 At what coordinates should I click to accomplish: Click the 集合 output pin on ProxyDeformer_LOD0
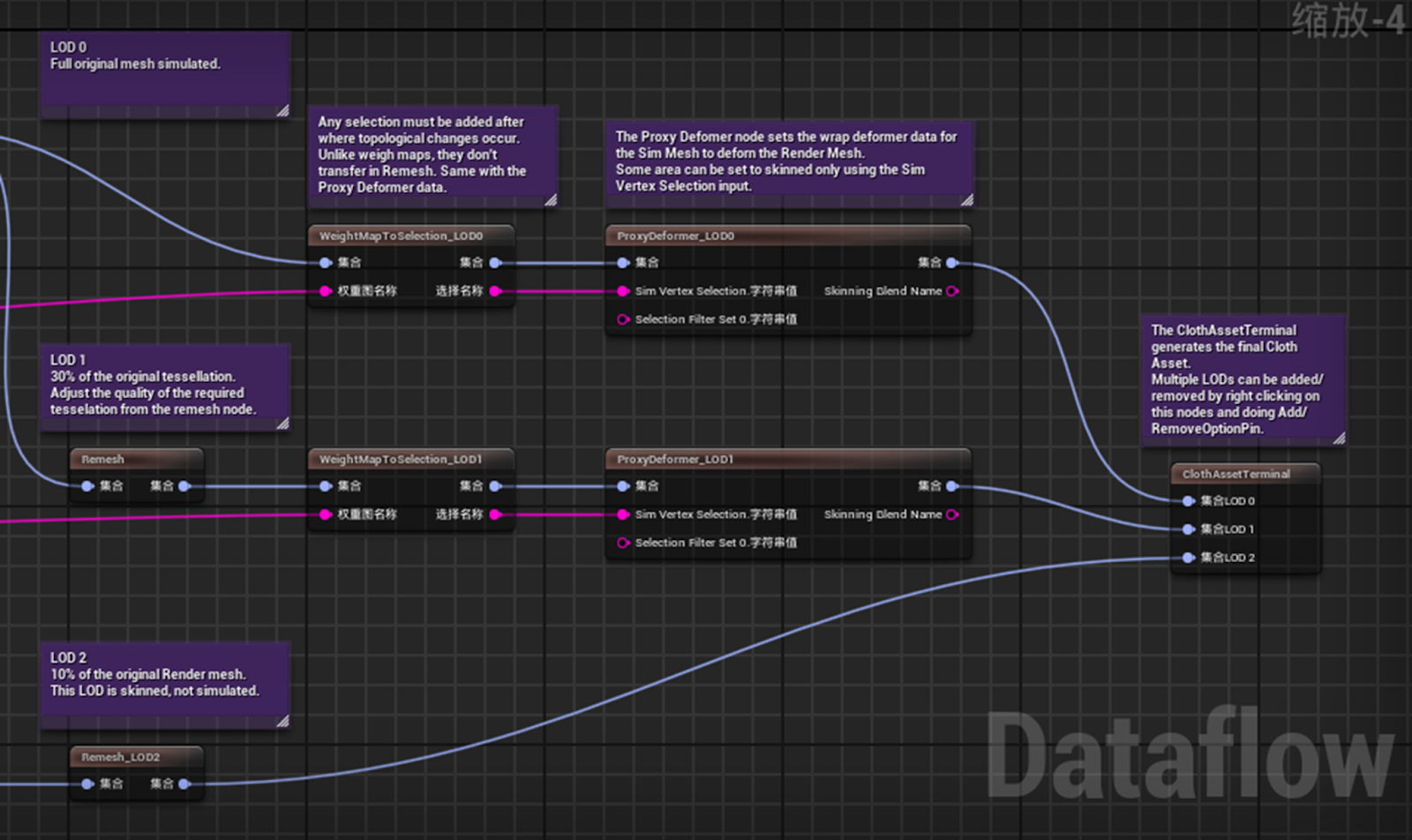952,262
